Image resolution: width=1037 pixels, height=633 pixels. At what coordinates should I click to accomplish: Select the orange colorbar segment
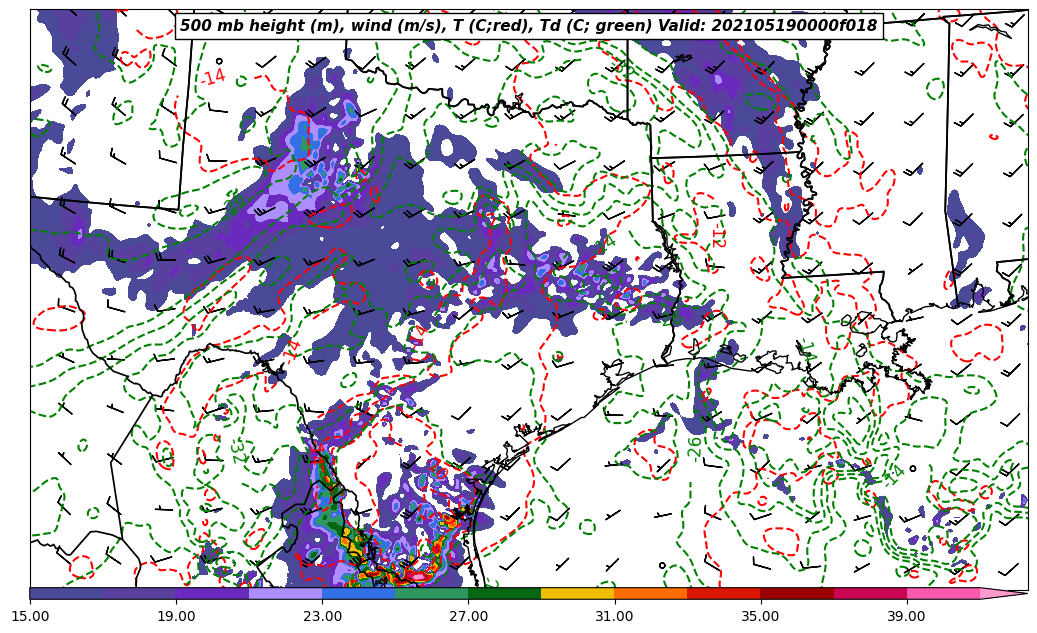[x=650, y=593]
